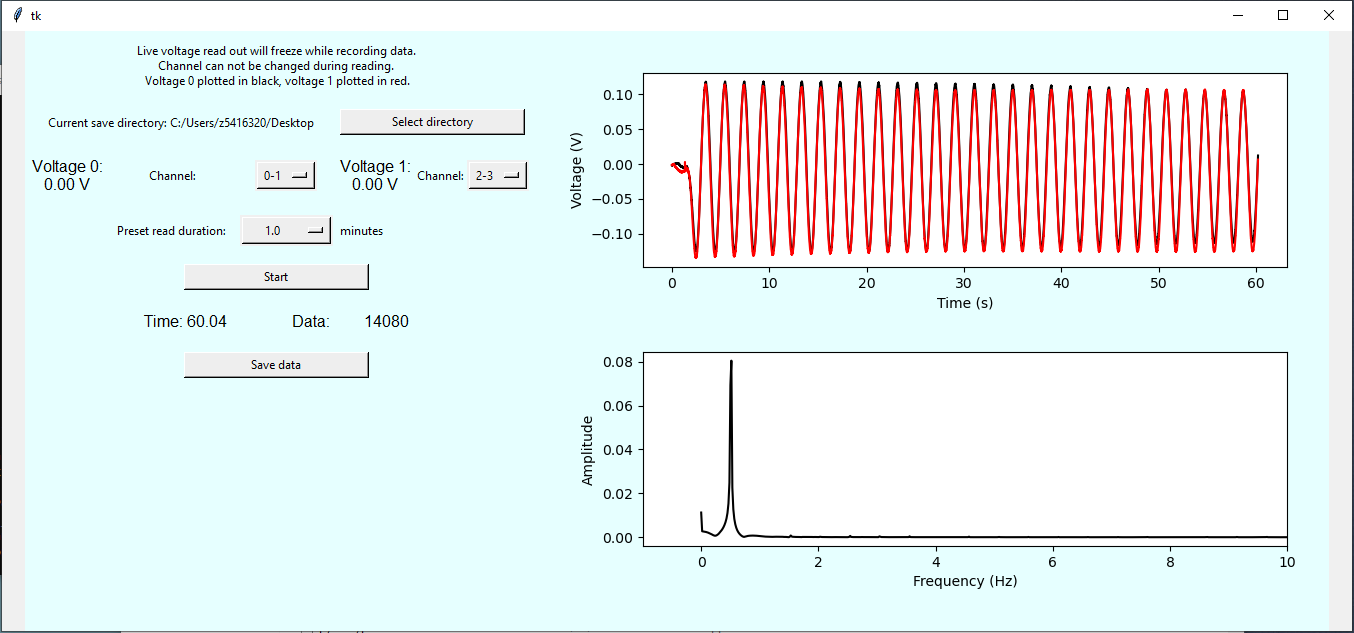Viewport: 1354px width, 633px height.
Task: Click the Voltage 0 label
Action: click(x=67, y=166)
